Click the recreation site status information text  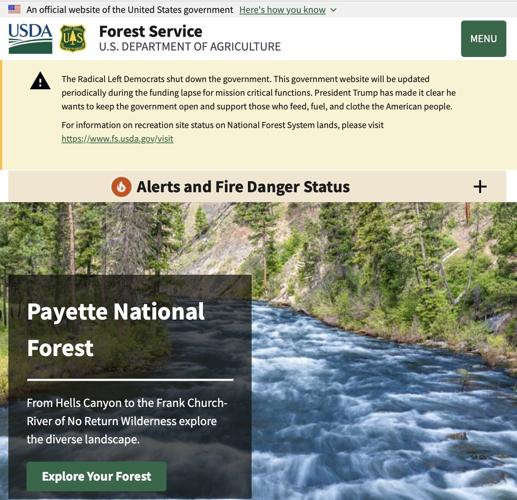coord(222,125)
